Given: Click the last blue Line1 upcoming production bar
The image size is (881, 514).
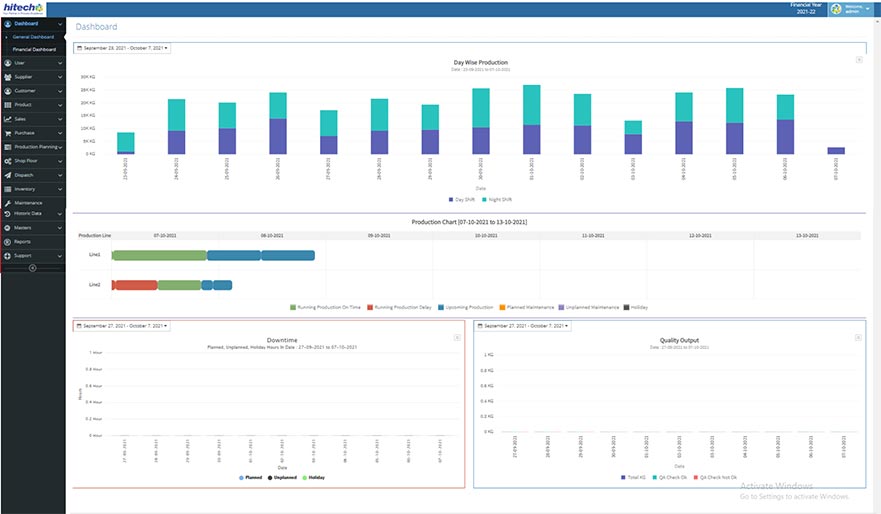Looking at the screenshot, I should [x=288, y=256].
